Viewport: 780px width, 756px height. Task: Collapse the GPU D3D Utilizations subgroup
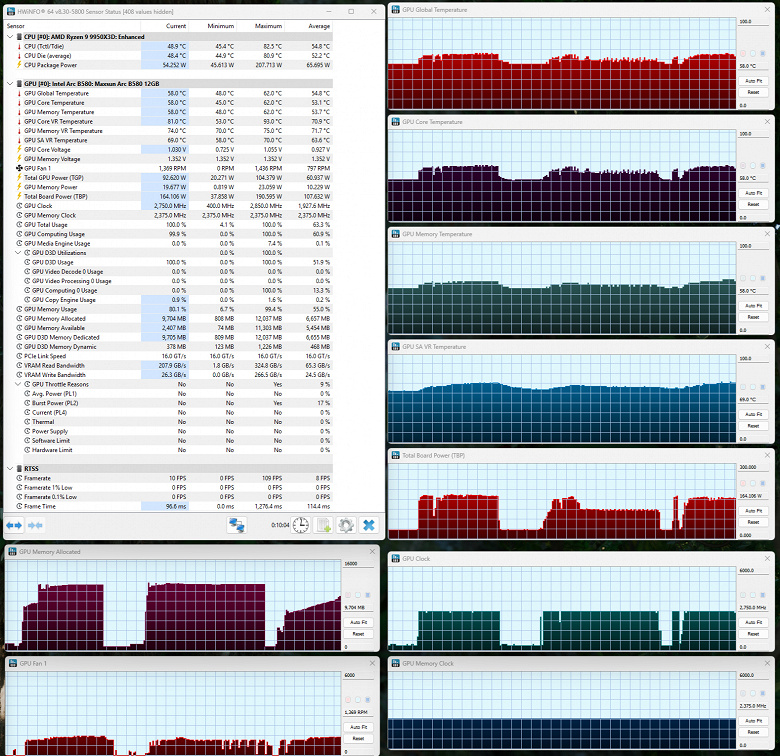[x=27, y=252]
